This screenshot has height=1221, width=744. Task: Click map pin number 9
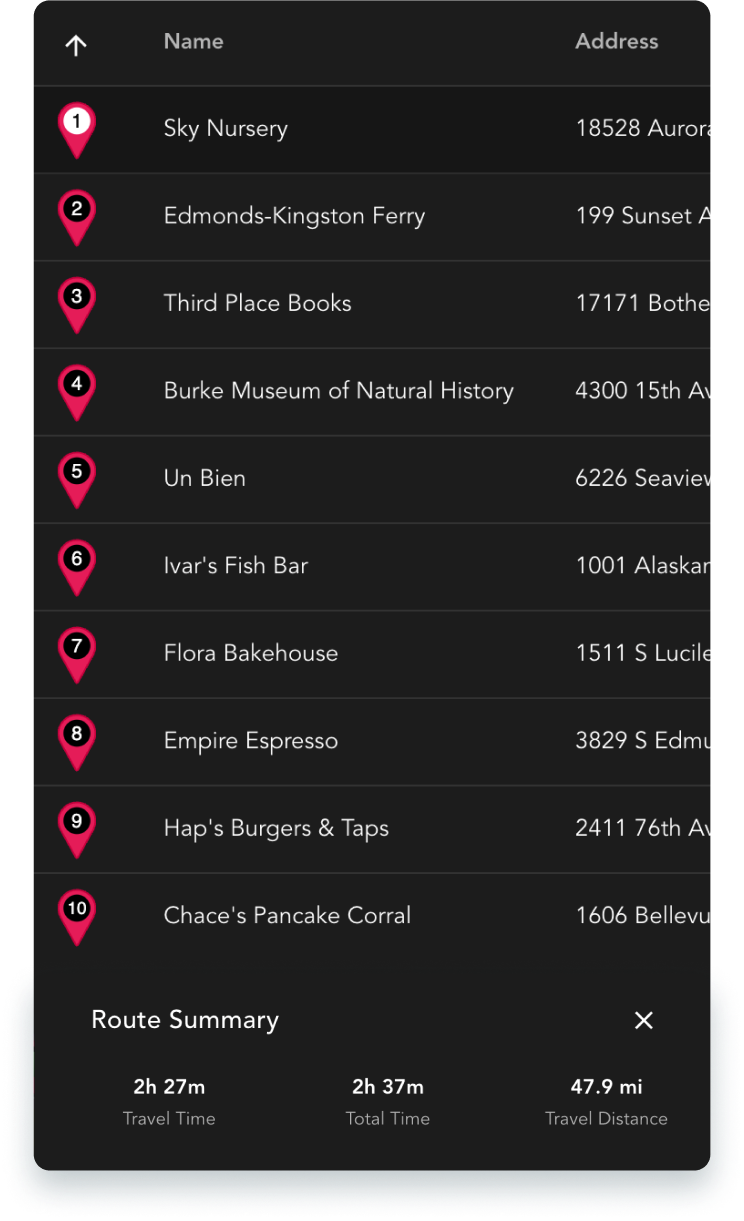coord(77,826)
